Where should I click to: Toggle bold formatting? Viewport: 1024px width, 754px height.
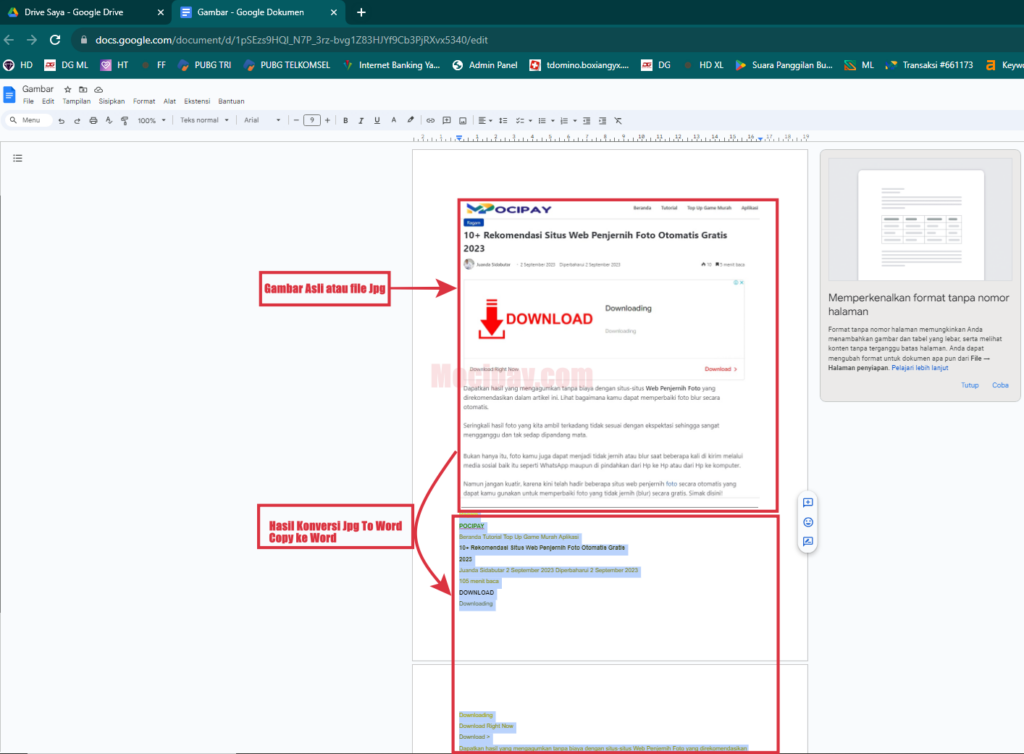click(345, 120)
